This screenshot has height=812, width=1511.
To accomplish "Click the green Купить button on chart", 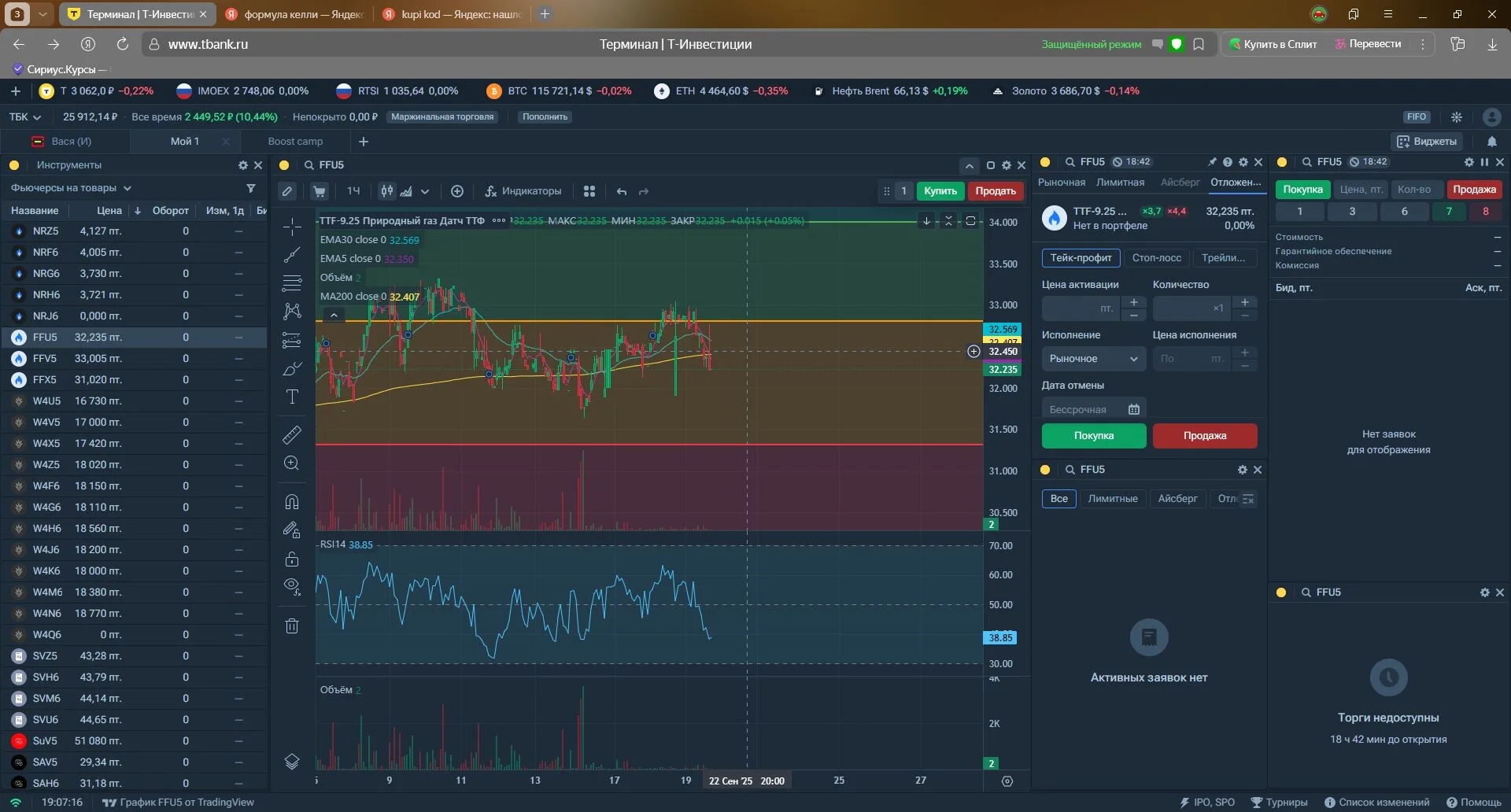I will 940,191.
